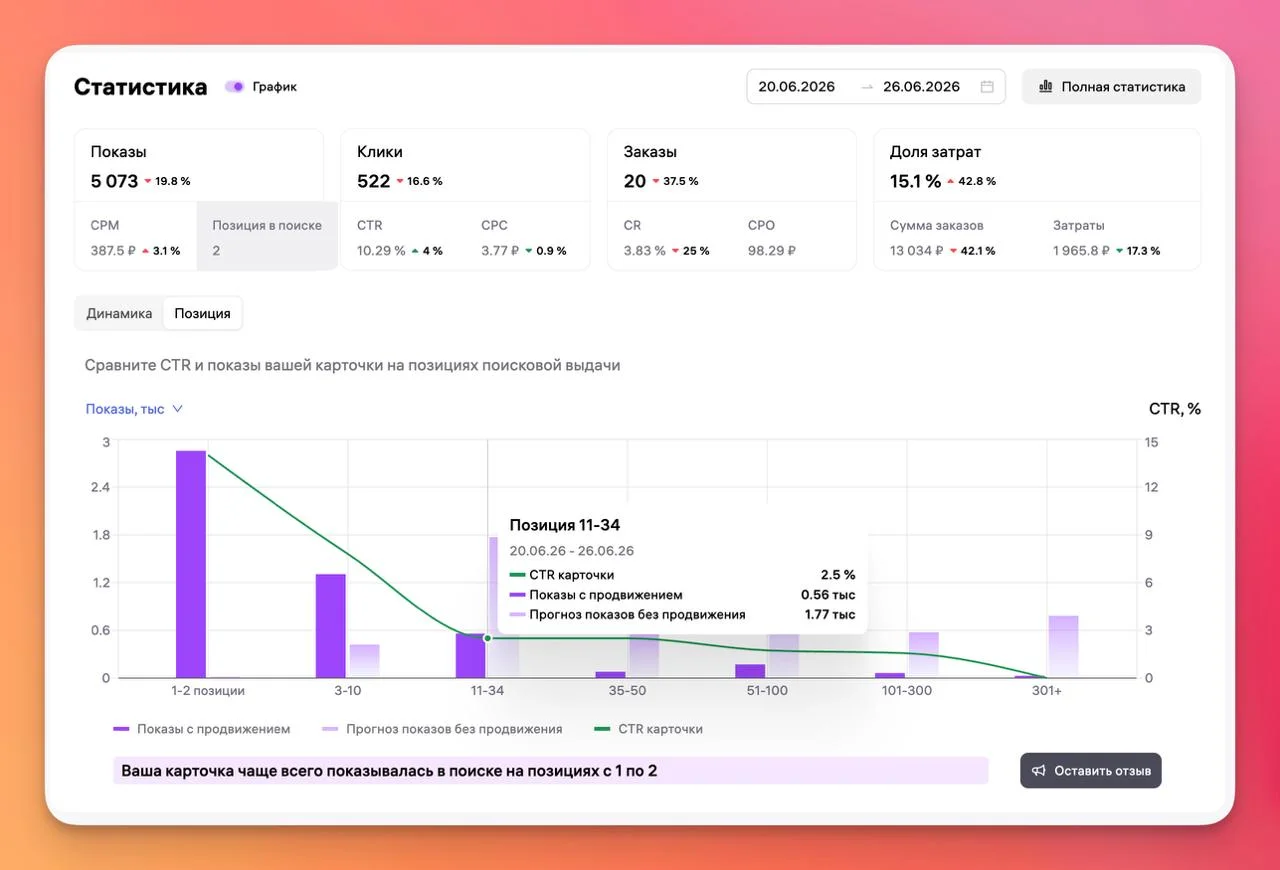Click the megaphone icon in Оставить отзыв
This screenshot has width=1280, height=870.
pos(1039,771)
